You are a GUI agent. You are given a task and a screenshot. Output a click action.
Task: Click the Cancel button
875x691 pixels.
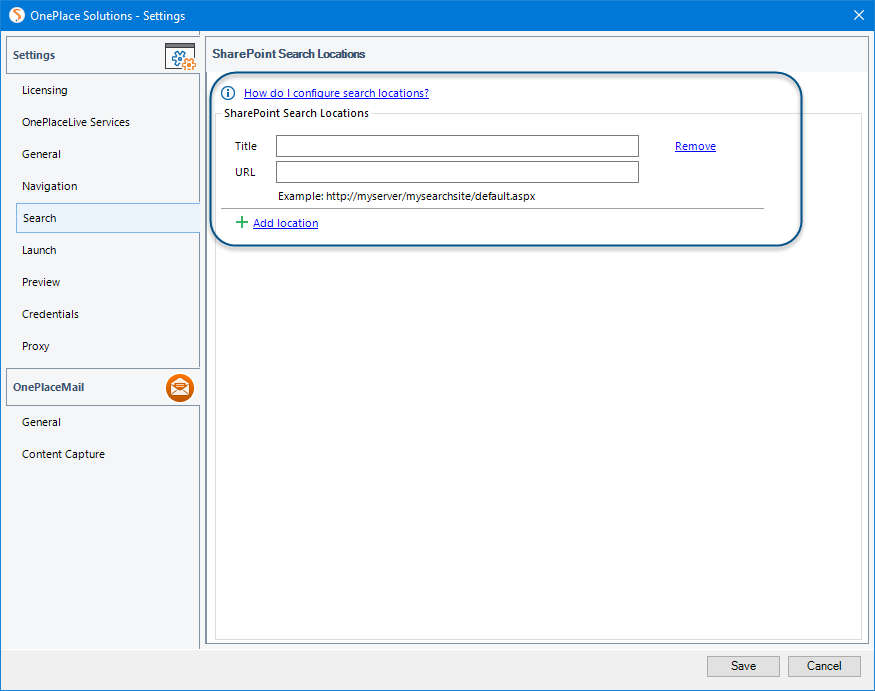(x=824, y=666)
